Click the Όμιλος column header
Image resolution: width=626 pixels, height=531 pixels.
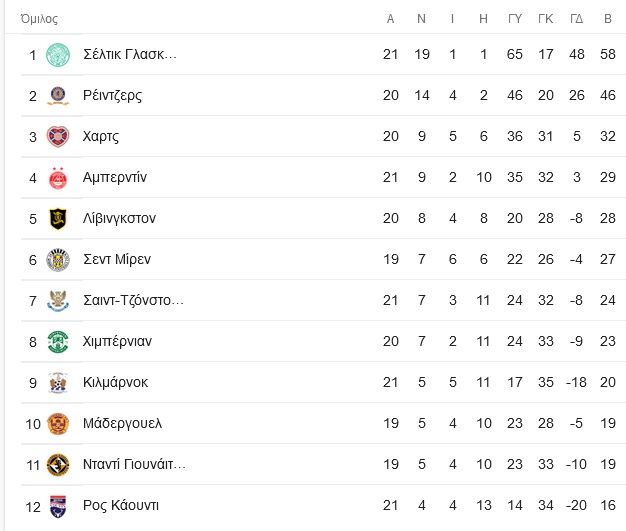(39, 19)
